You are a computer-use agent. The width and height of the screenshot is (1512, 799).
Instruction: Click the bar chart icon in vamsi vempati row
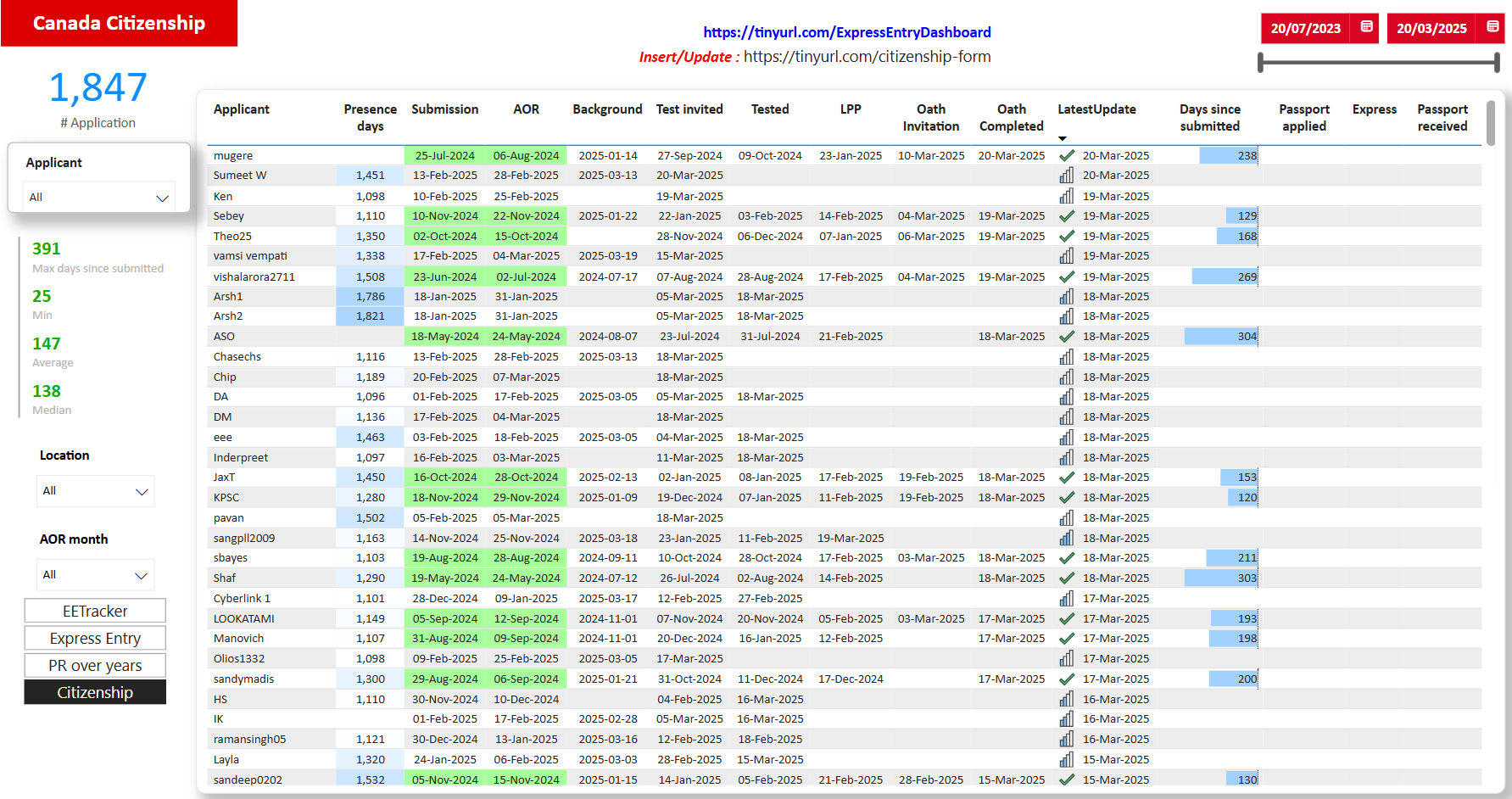1067,255
